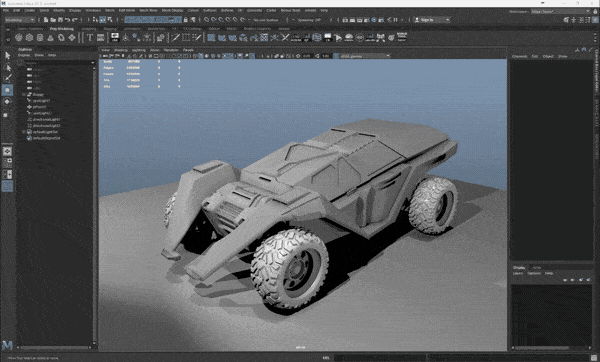Screen dimensions: 600x362
Task: Open the Mesh Display menu
Action: pos(172,10)
